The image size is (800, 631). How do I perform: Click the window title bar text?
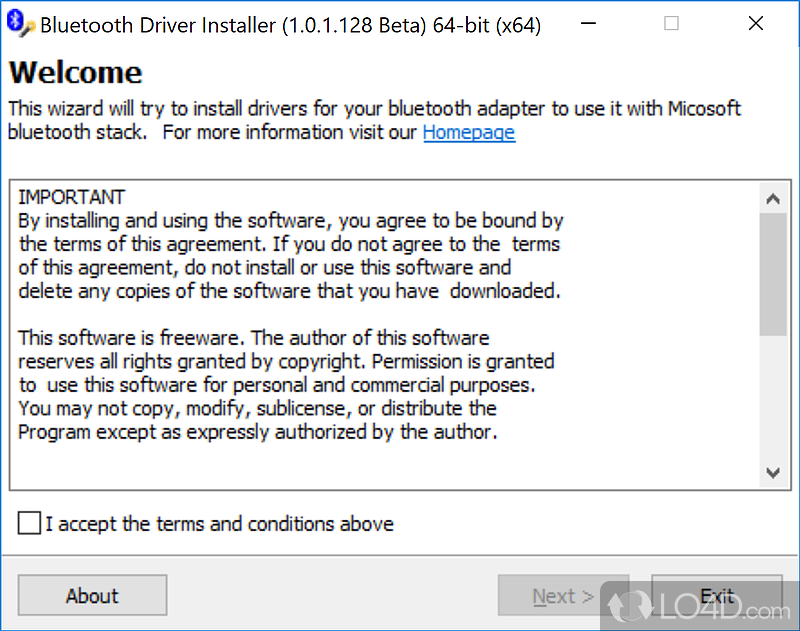click(290, 25)
